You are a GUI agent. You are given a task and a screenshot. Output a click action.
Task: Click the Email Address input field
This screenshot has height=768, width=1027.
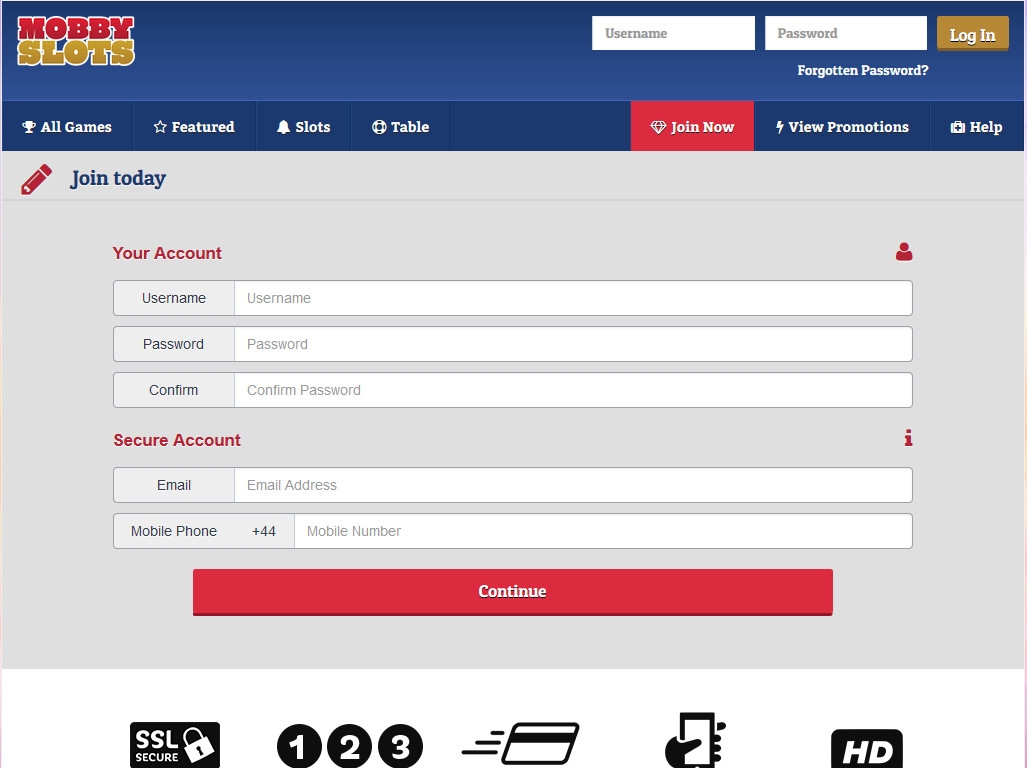coord(572,485)
